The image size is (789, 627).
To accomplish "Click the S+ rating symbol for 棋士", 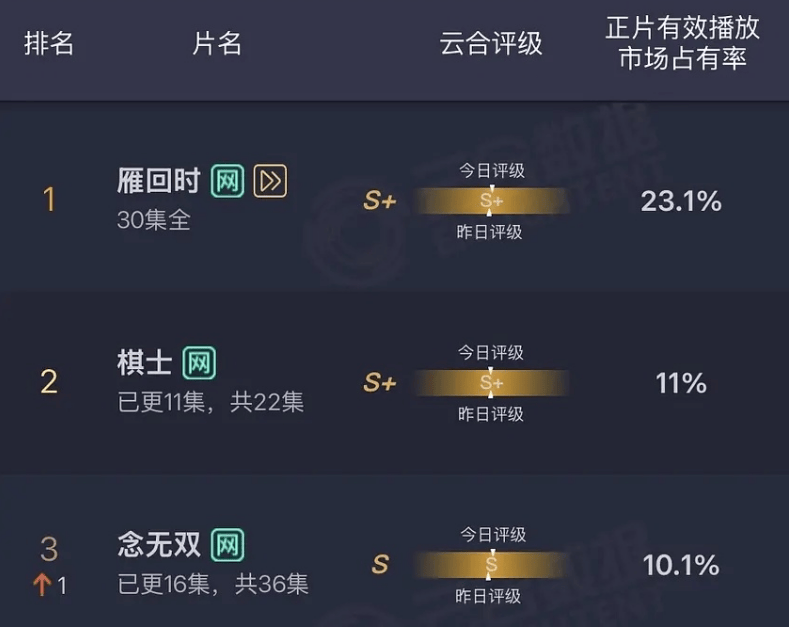I will coord(380,382).
